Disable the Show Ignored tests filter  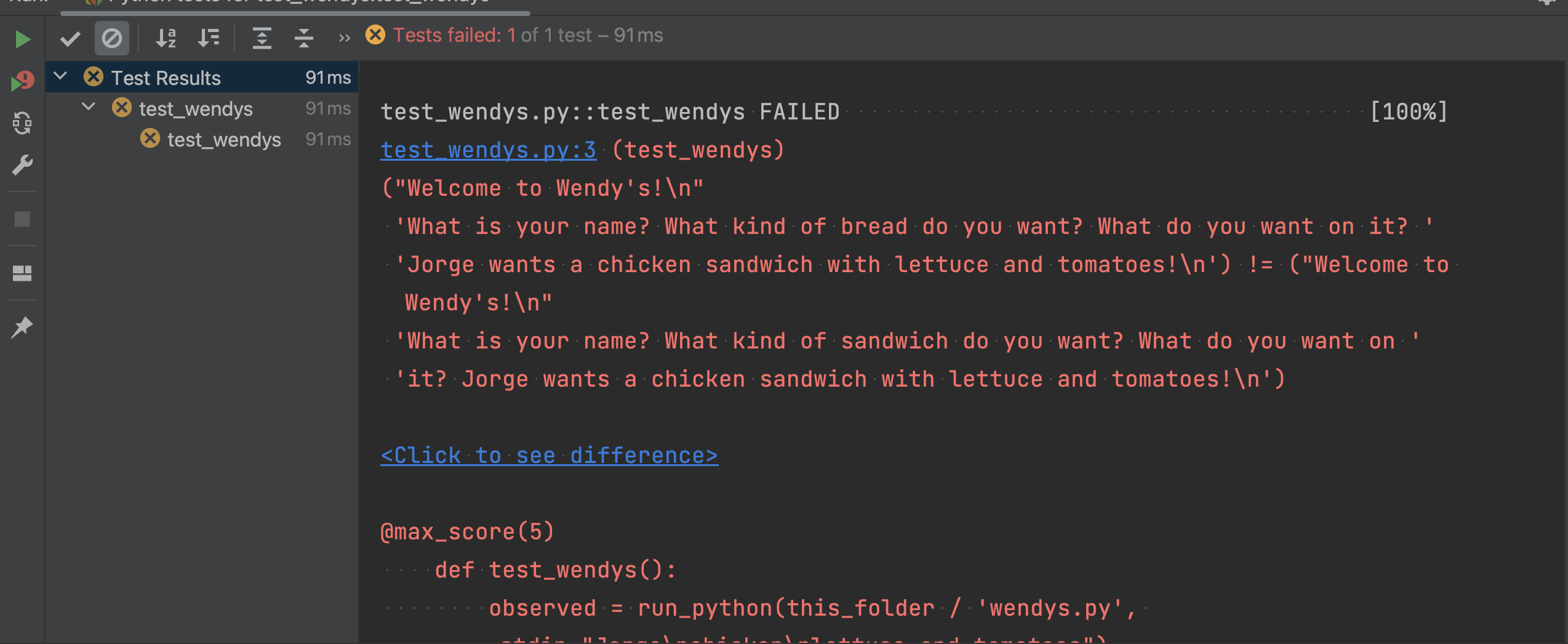[111, 38]
